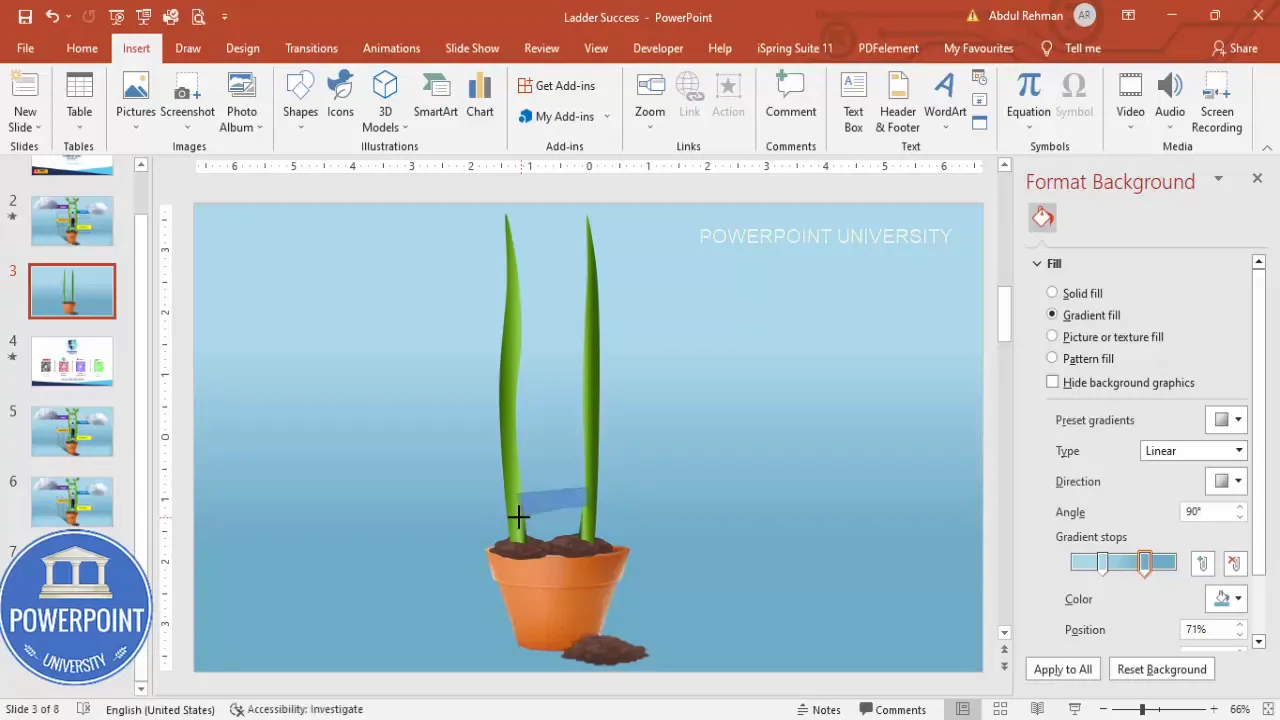
Task: Open the Zoom insert tool
Action: [650, 103]
